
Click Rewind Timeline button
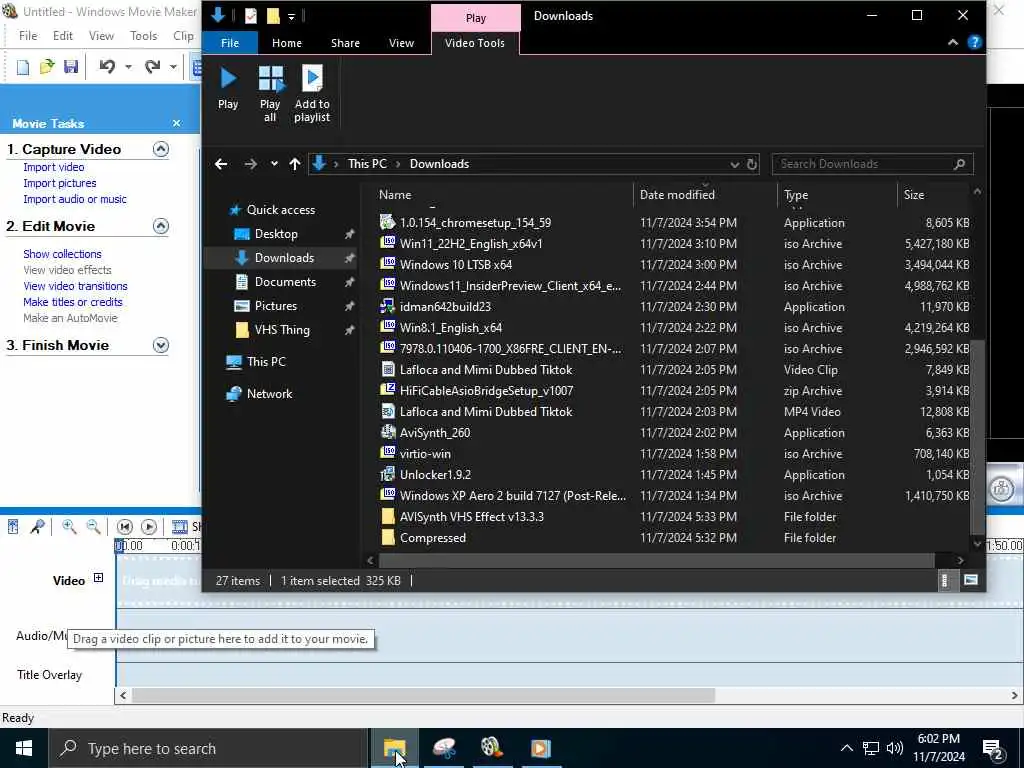tap(125, 527)
